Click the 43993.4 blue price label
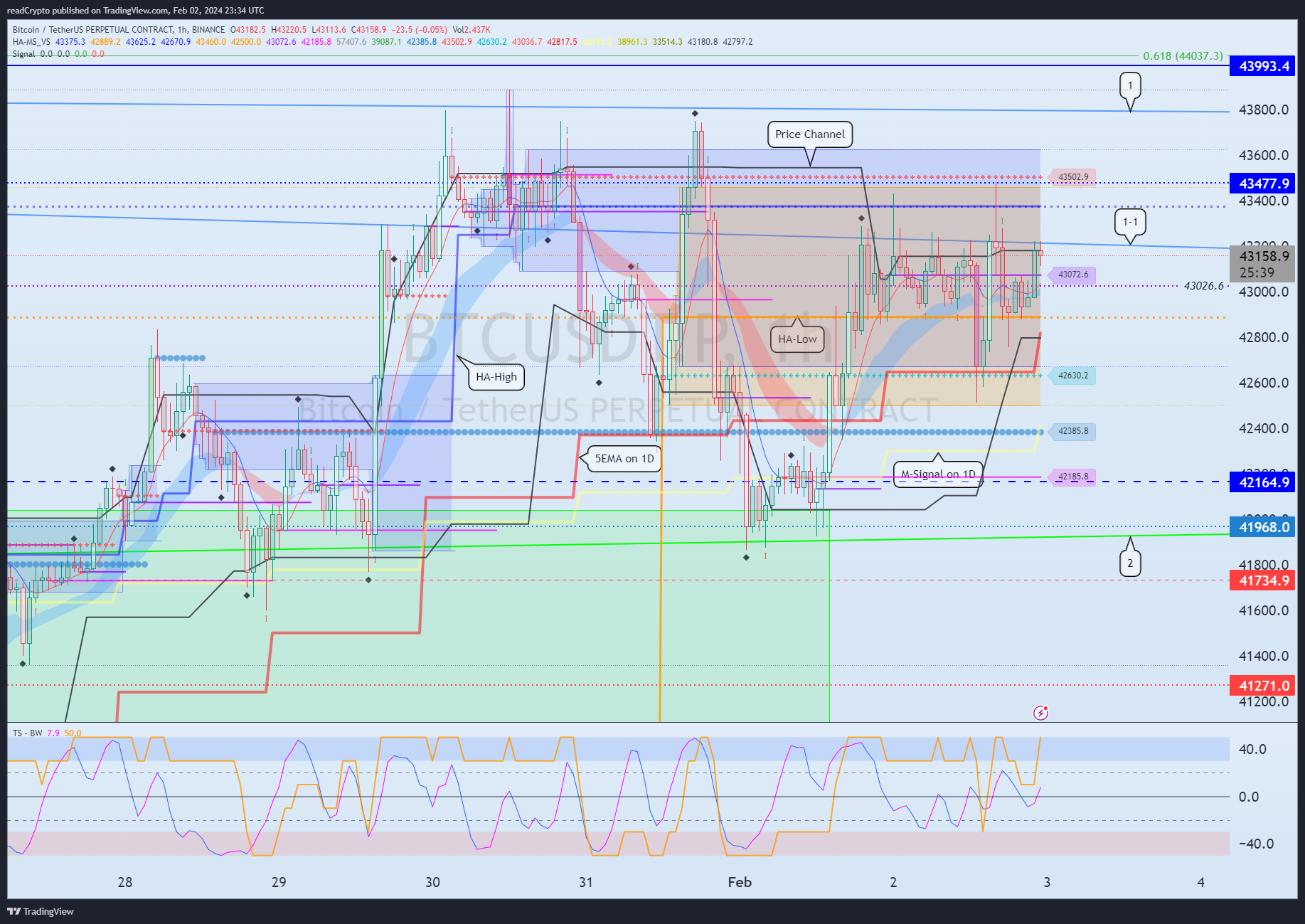Image resolution: width=1305 pixels, height=924 pixels. pos(1262,66)
